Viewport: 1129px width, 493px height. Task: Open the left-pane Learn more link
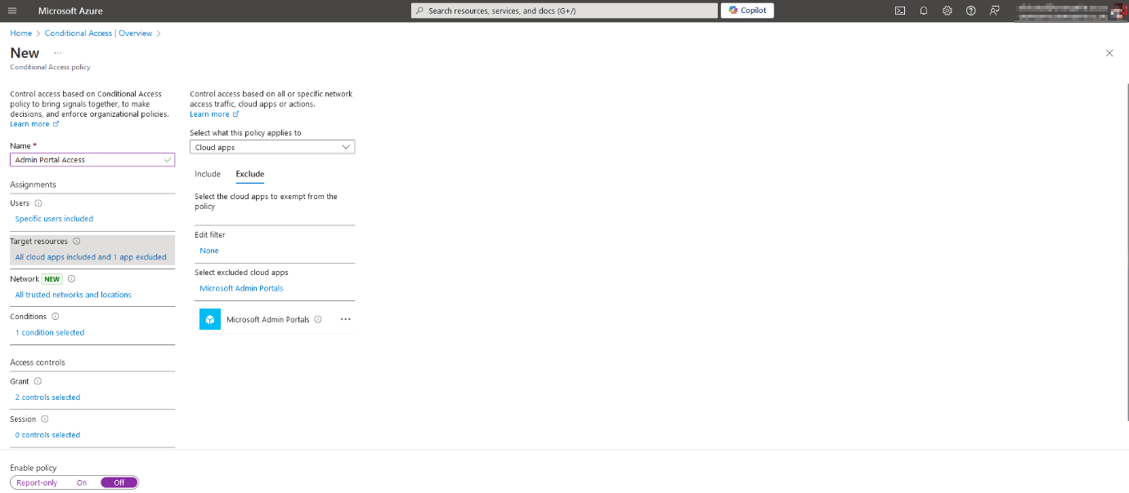coord(34,124)
